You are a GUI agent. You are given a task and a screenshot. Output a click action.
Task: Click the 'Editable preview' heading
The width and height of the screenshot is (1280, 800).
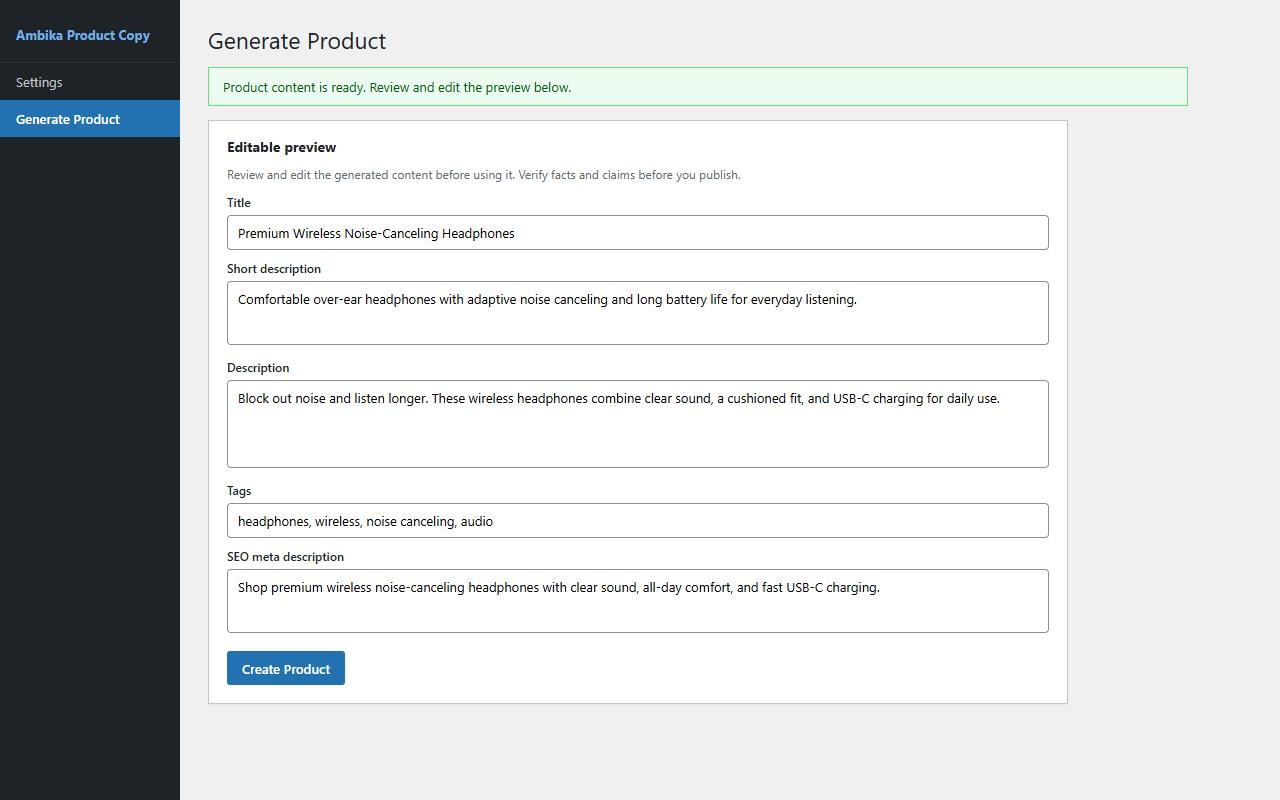click(282, 147)
